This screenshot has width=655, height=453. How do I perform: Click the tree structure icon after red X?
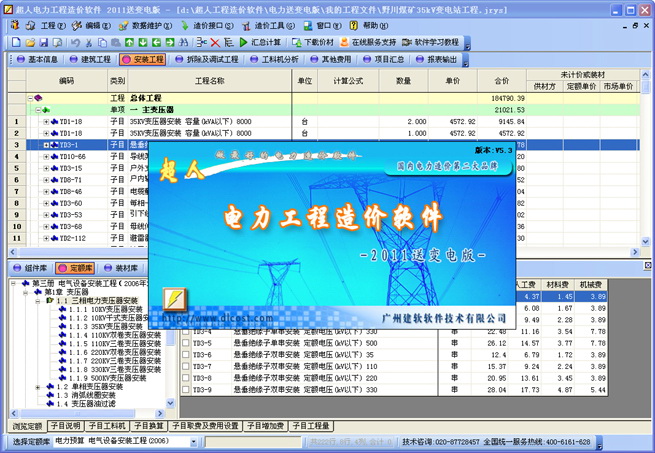click(x=228, y=42)
